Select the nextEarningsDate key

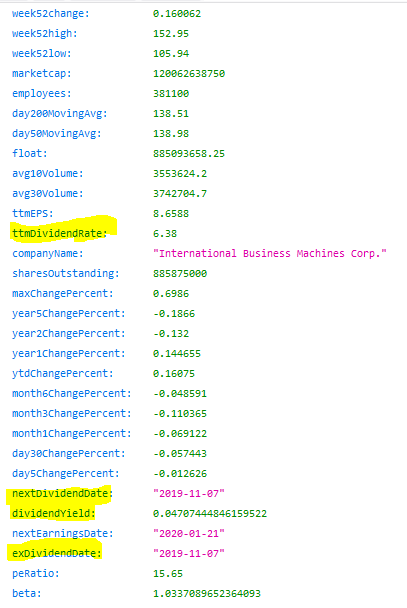point(63,533)
